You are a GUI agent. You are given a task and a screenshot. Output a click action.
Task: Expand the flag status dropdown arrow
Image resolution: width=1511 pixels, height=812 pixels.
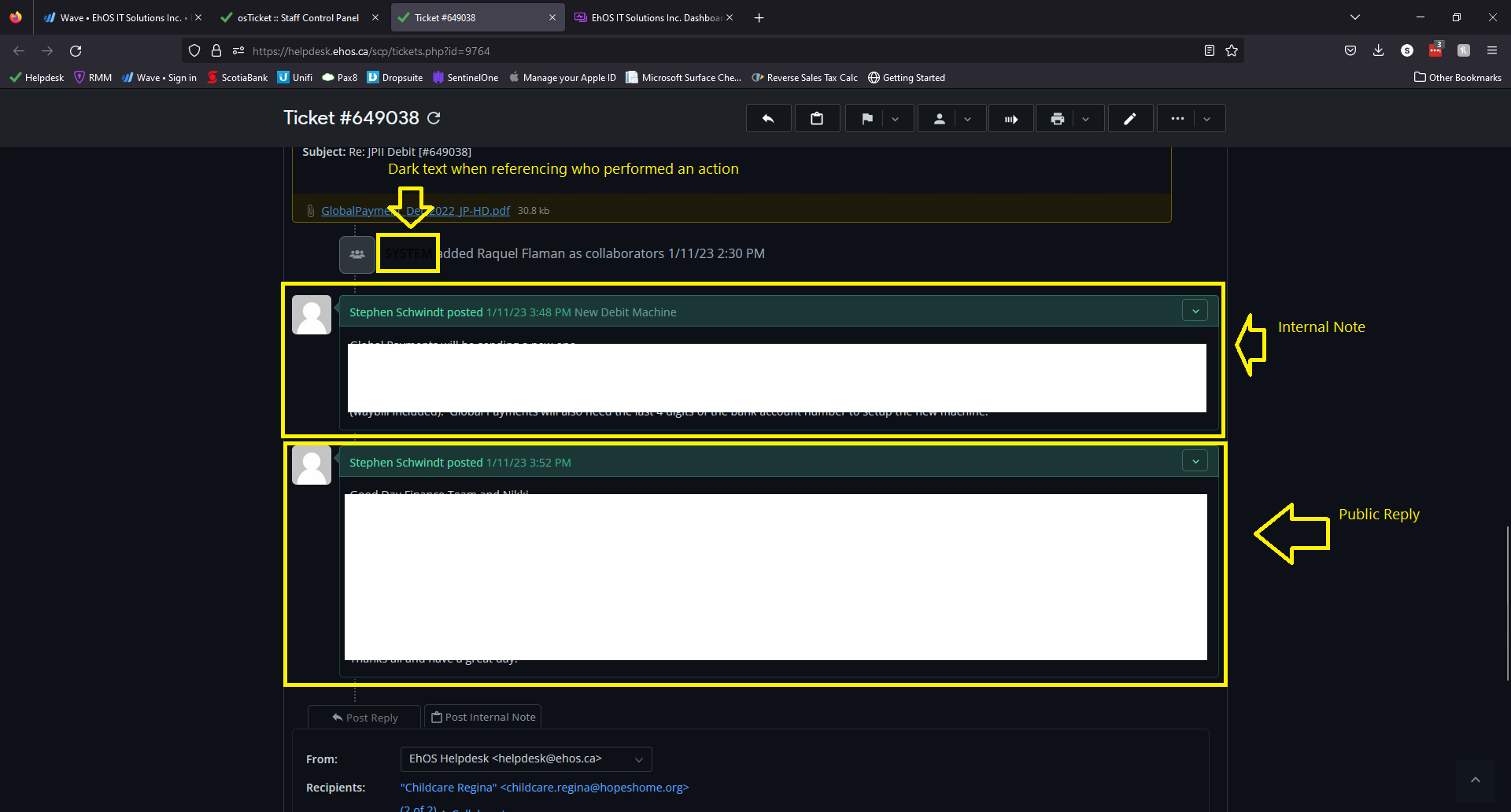896,119
